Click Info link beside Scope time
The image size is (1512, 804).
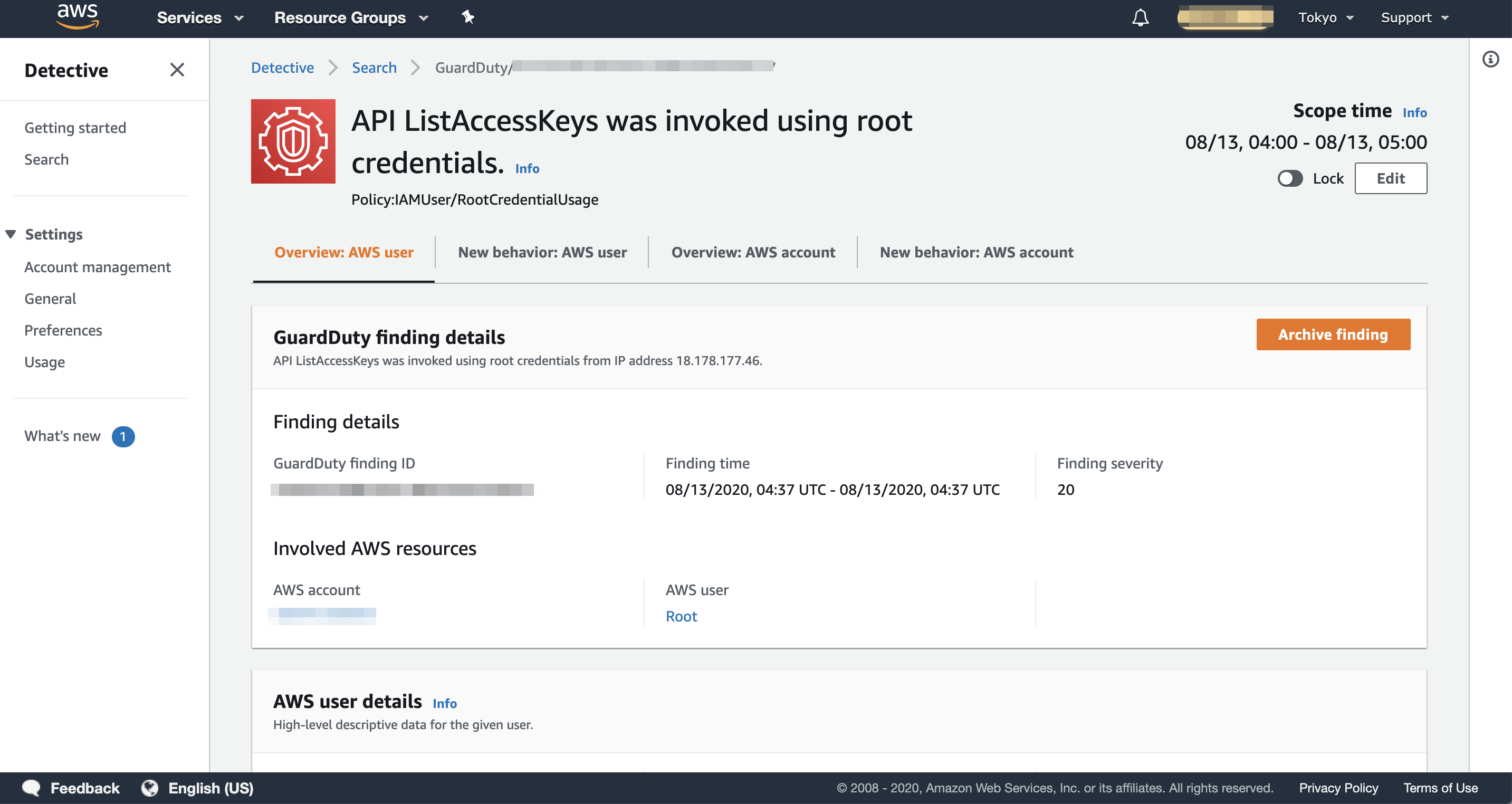pos(1414,113)
